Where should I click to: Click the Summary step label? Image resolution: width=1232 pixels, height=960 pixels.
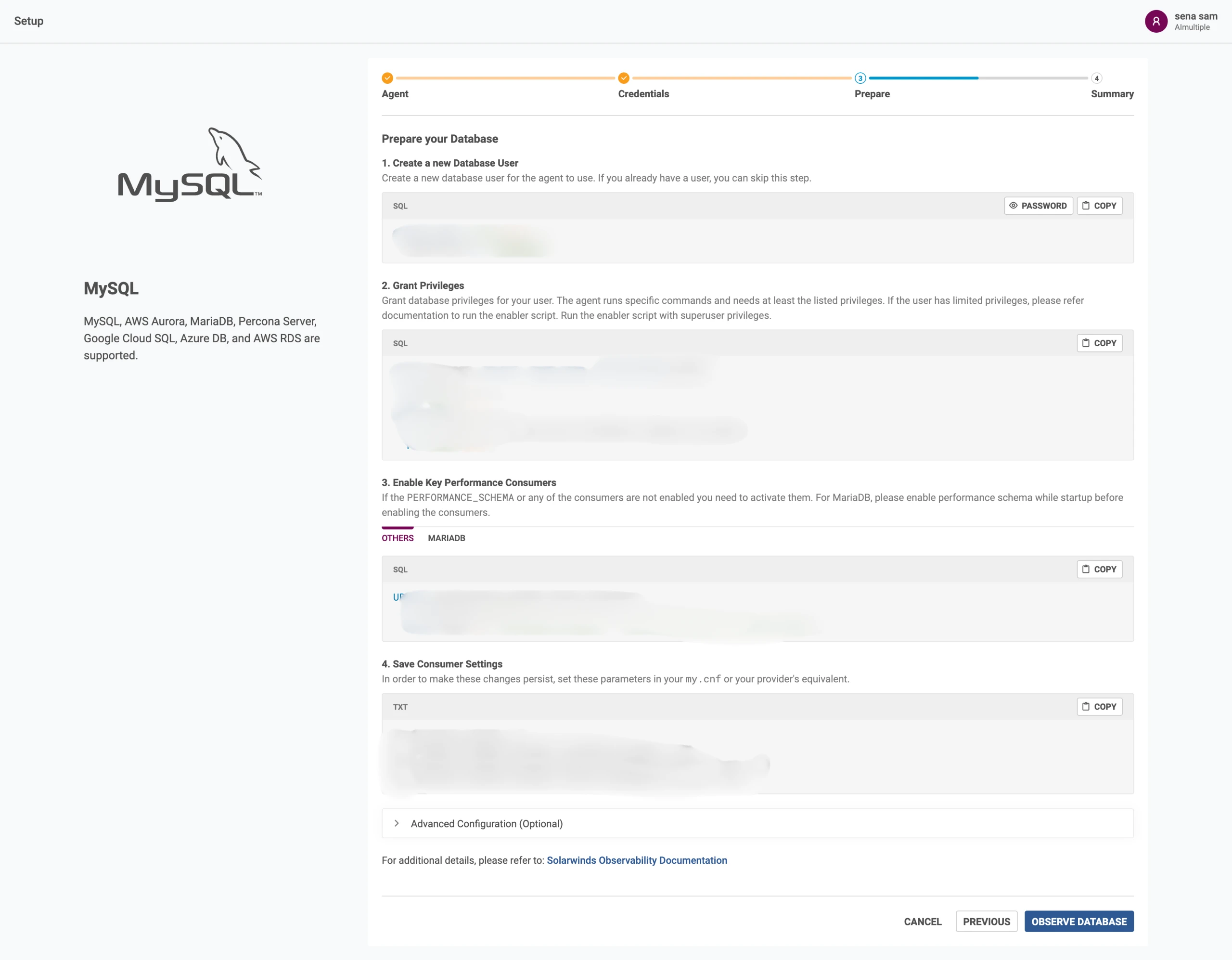tap(1113, 94)
